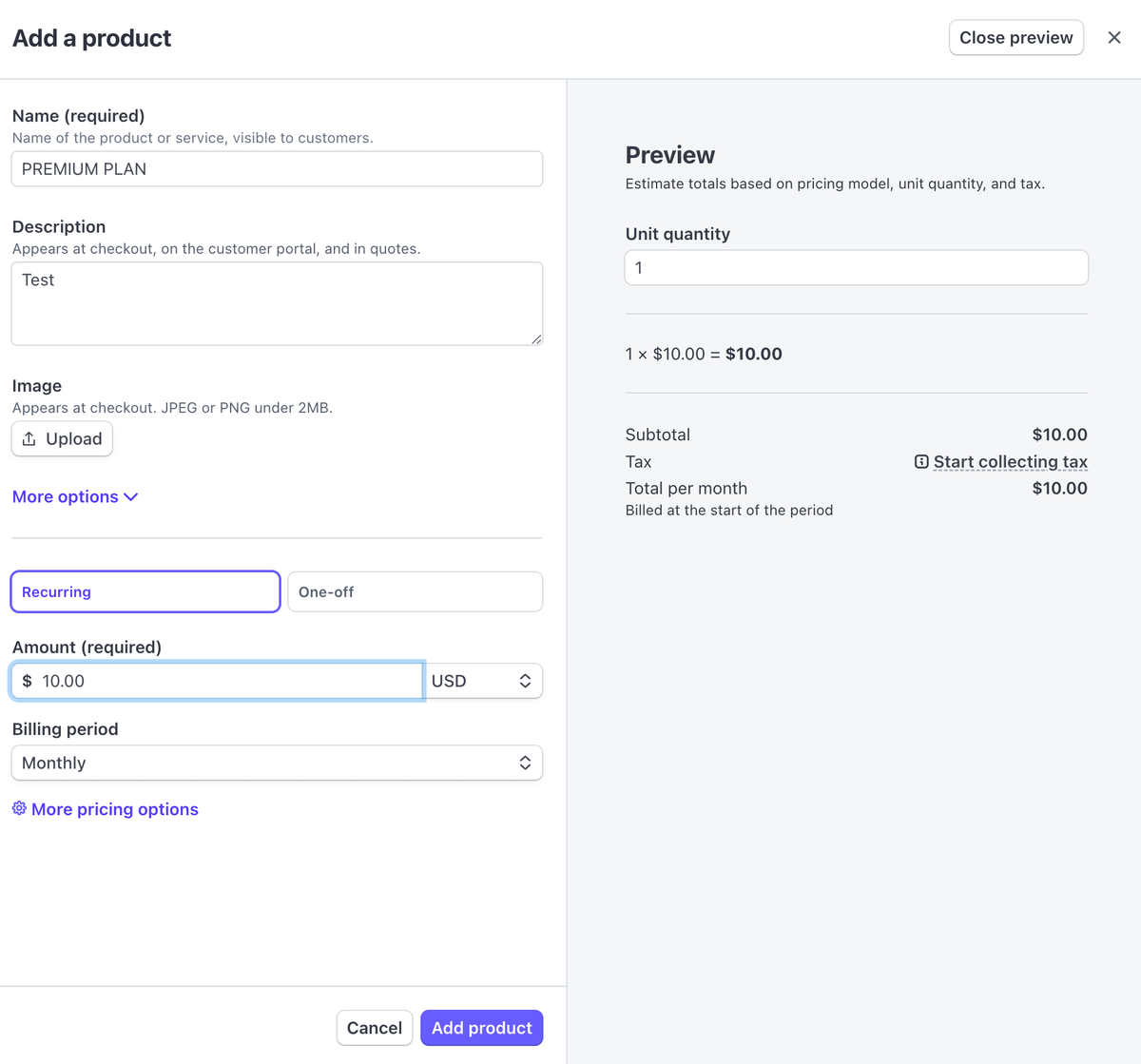
Task: Click the gear icon beside More pricing options
Action: pyautogui.click(x=19, y=808)
